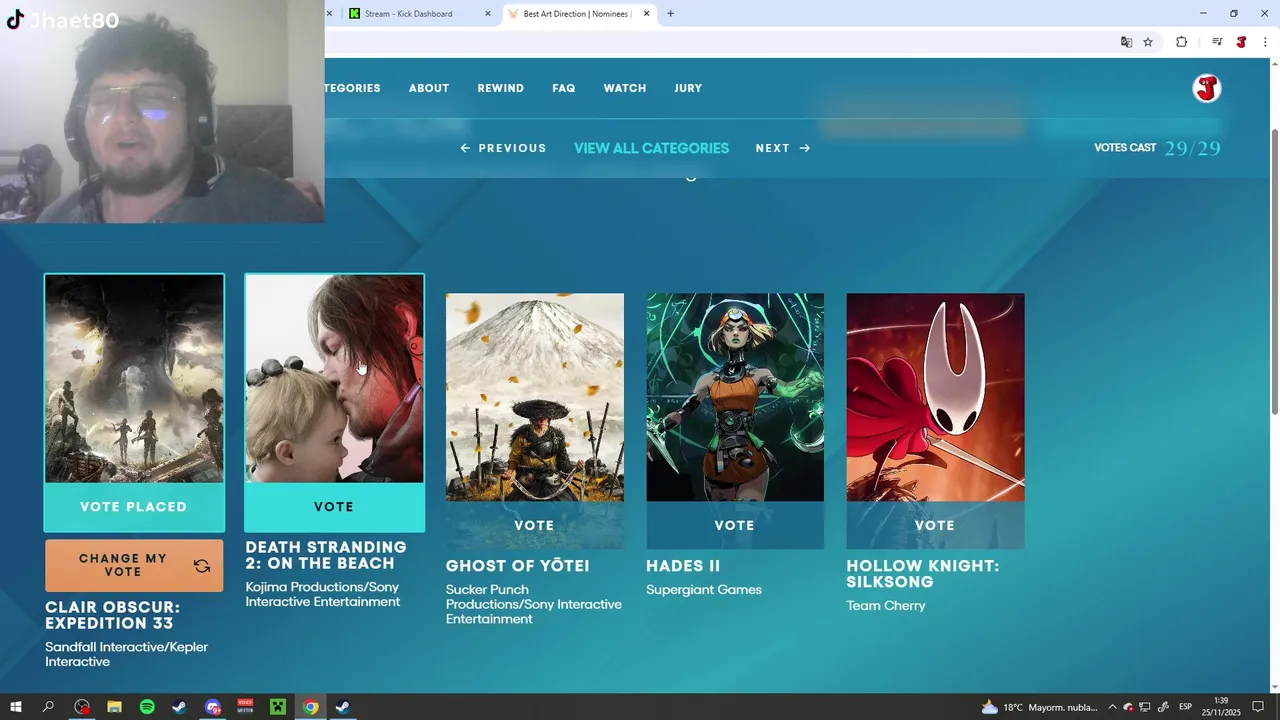The width and height of the screenshot is (1280, 720).
Task: Click the Death Stranding 2 cover art
Action: (x=334, y=378)
